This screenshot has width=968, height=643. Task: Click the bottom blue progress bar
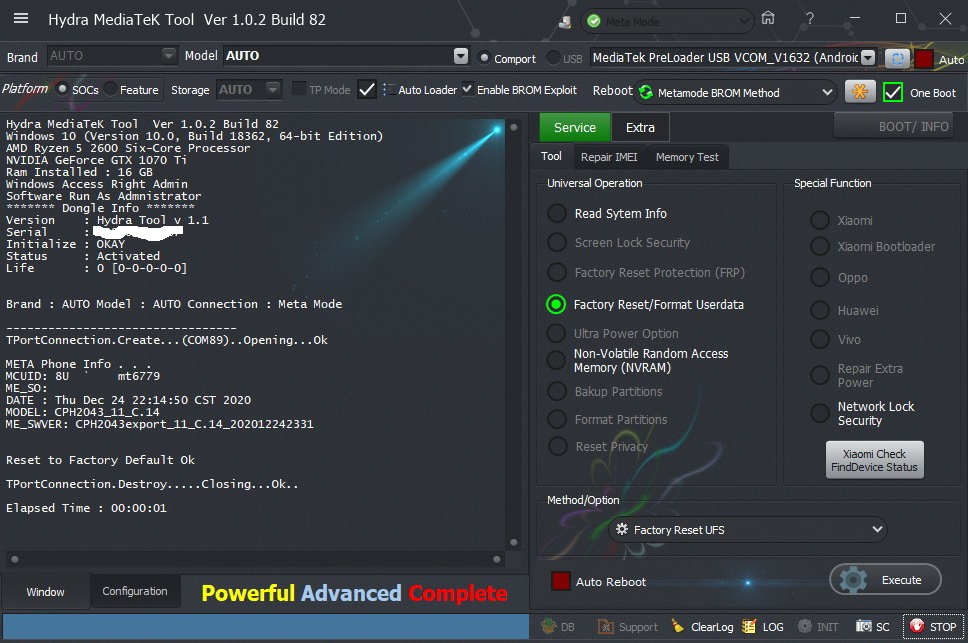tap(266, 626)
